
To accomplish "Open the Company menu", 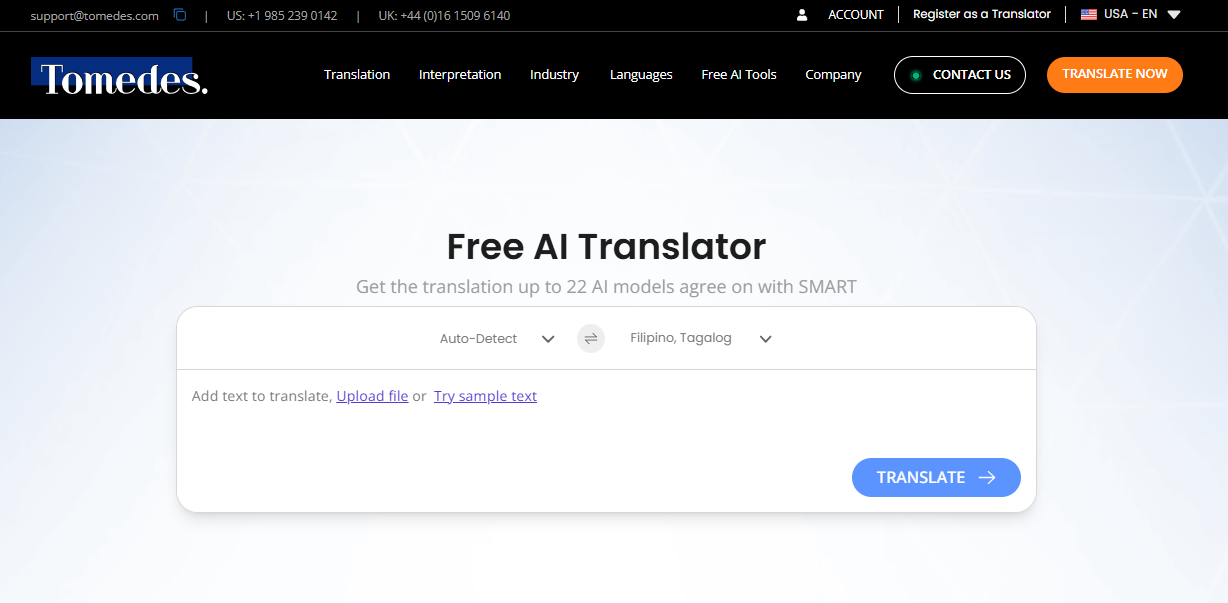I will [832, 74].
